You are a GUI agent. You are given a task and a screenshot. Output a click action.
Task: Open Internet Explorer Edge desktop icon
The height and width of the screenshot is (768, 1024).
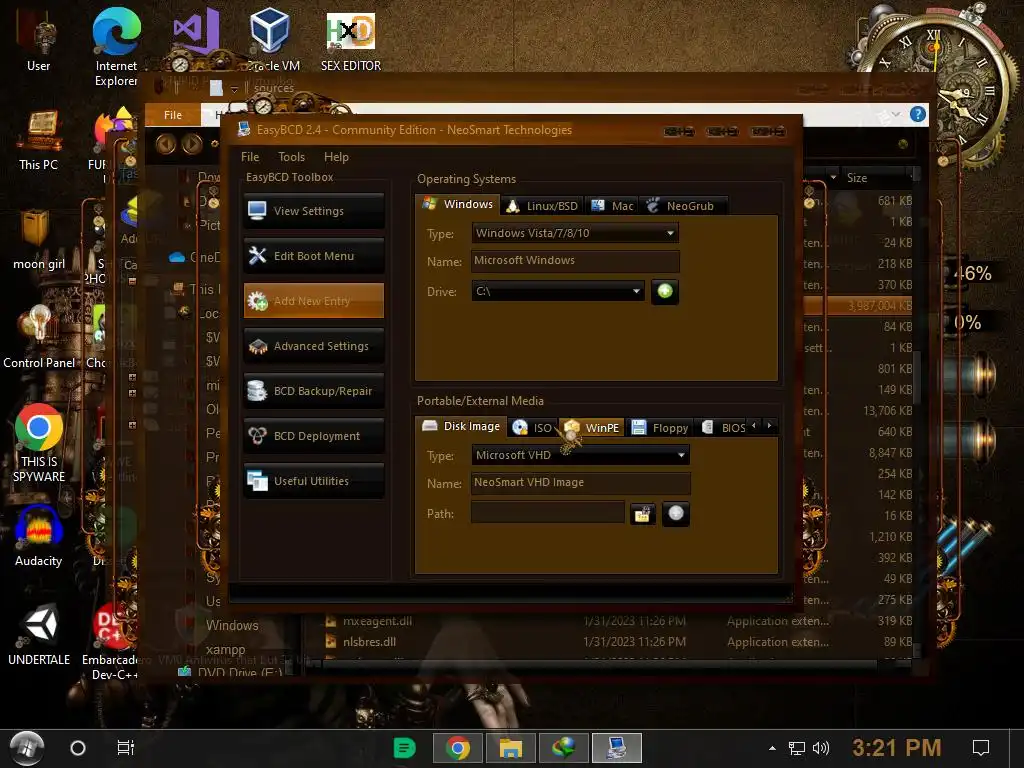click(x=116, y=47)
